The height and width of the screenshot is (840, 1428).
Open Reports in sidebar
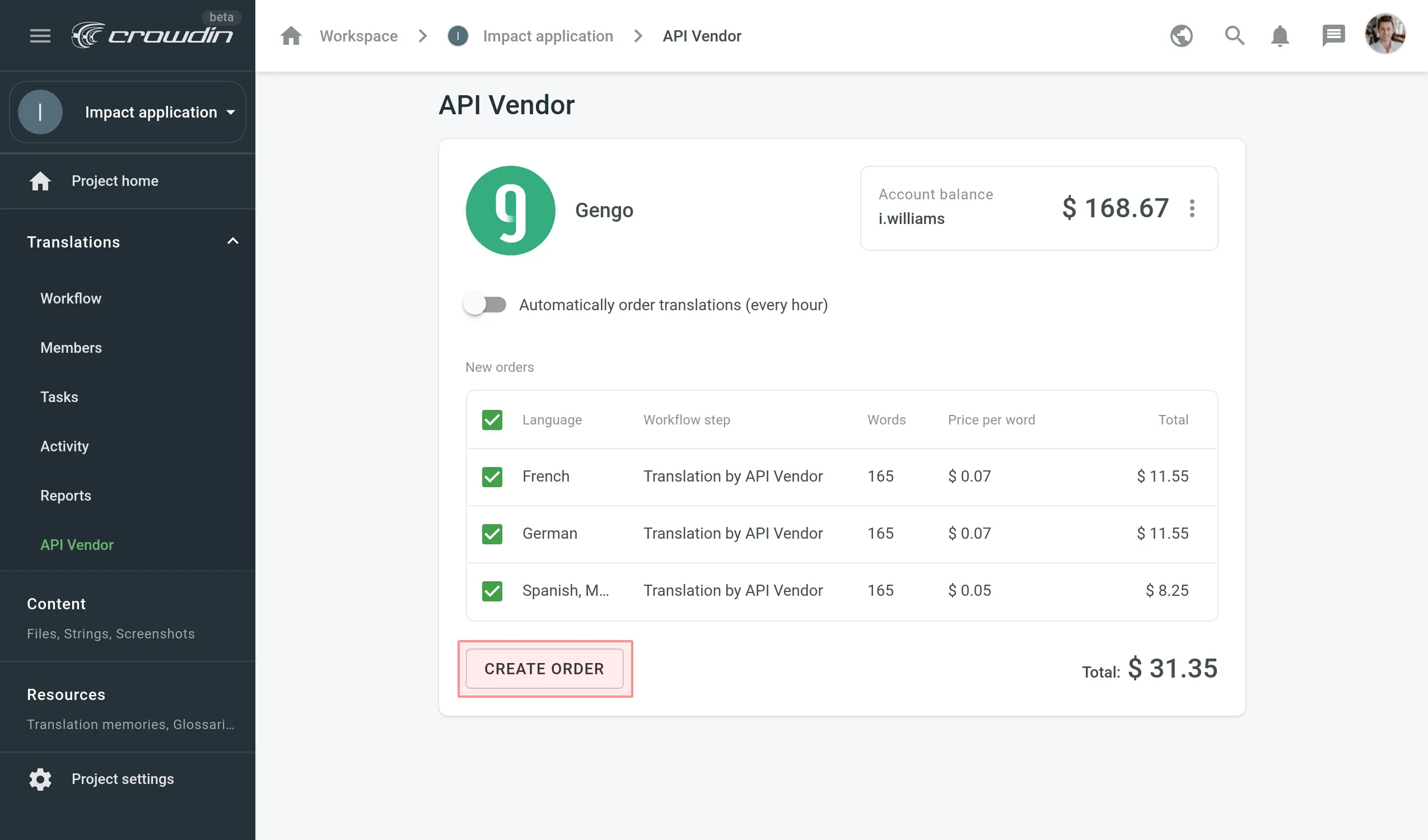point(66,496)
